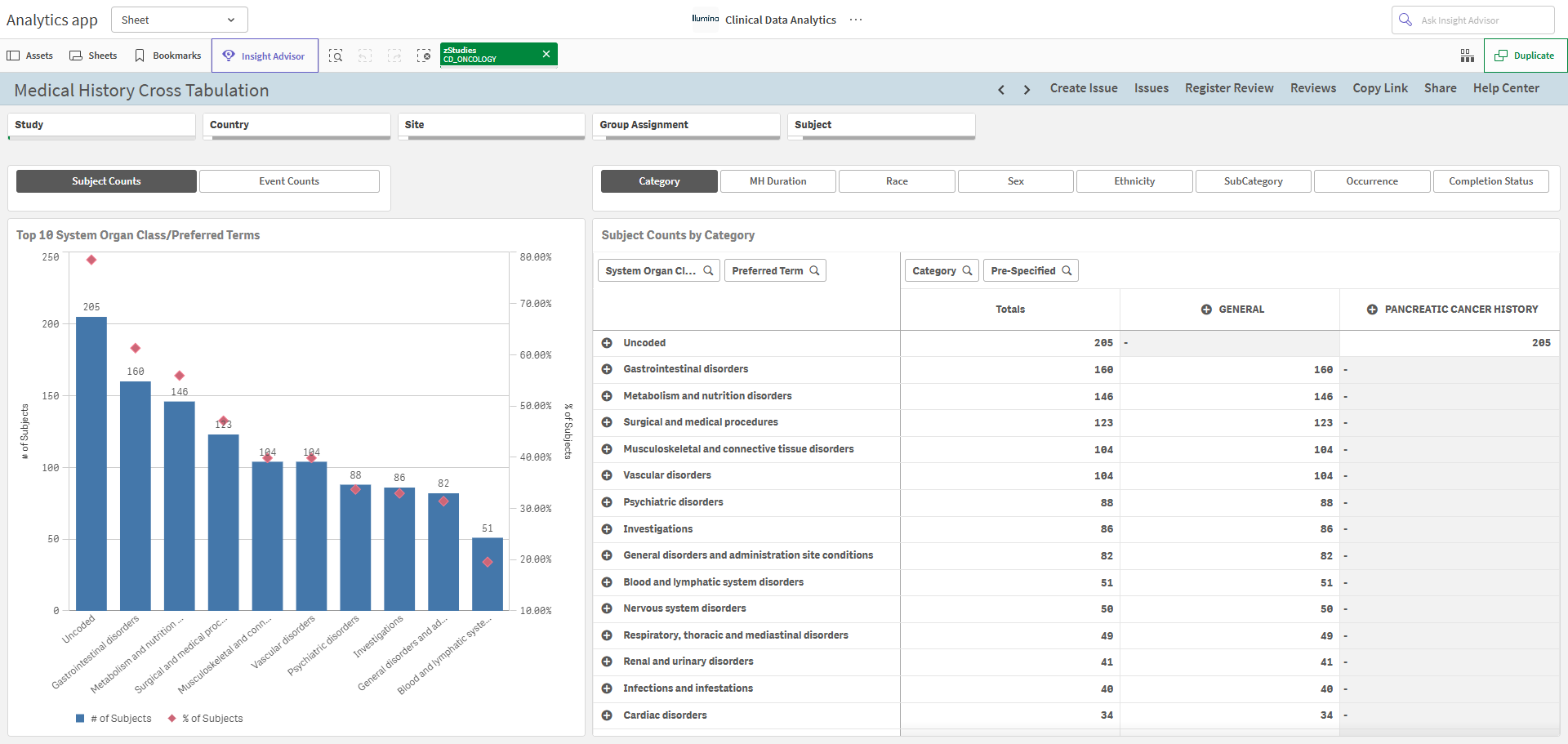Click the Duplicate sheet button

pos(1525,56)
